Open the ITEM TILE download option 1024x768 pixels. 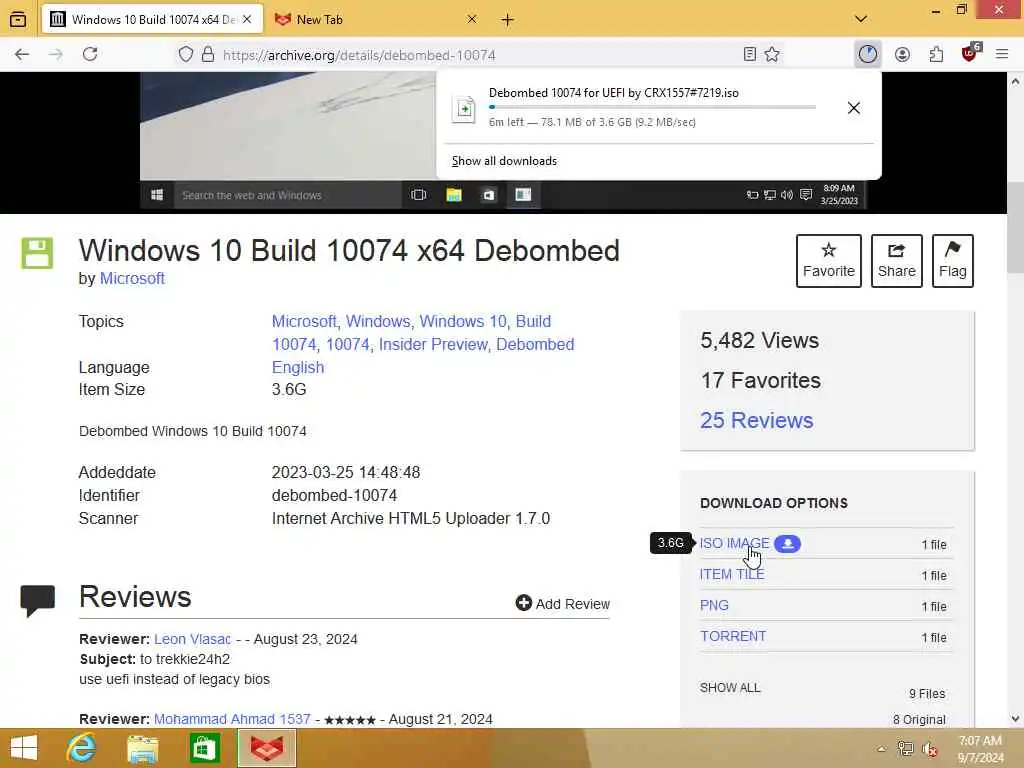pyautogui.click(x=732, y=574)
